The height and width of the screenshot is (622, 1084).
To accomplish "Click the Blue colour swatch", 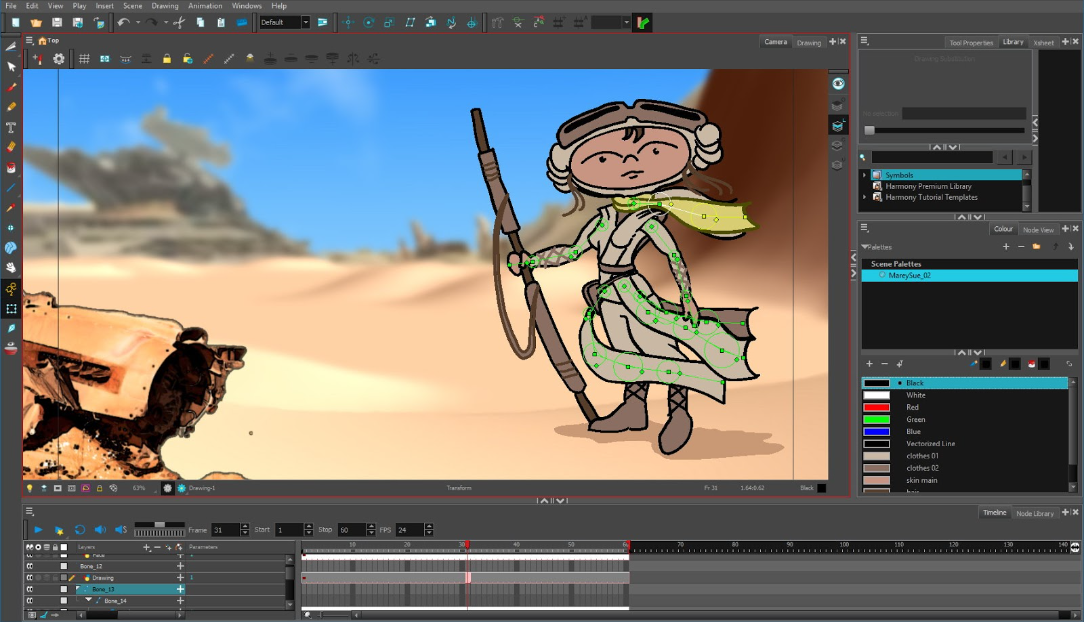I will click(876, 432).
